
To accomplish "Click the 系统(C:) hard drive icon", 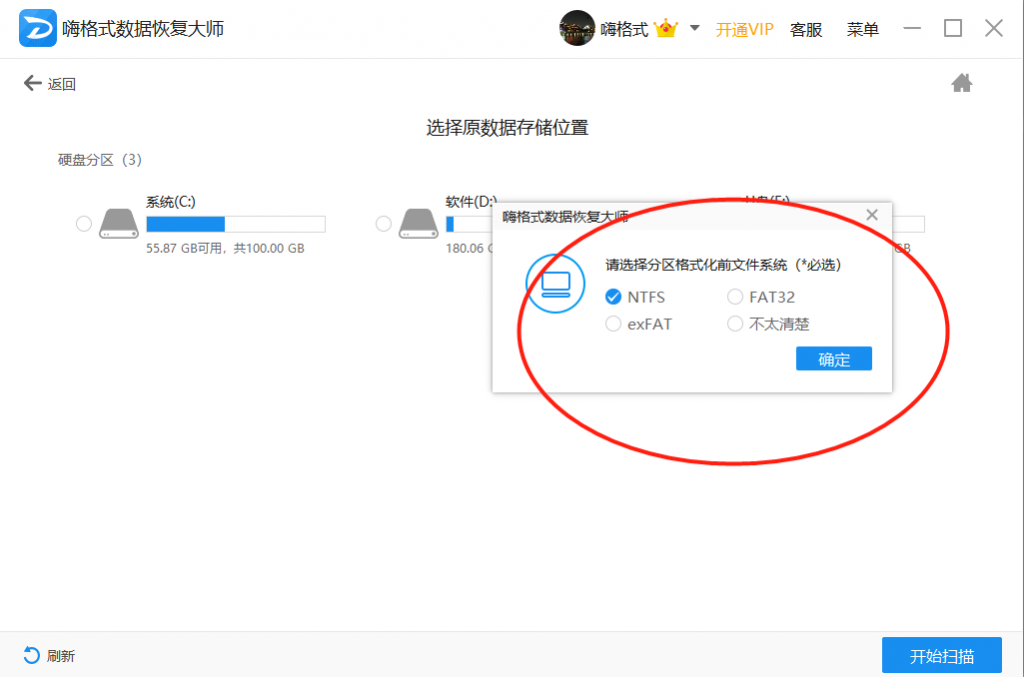I will (x=118, y=224).
